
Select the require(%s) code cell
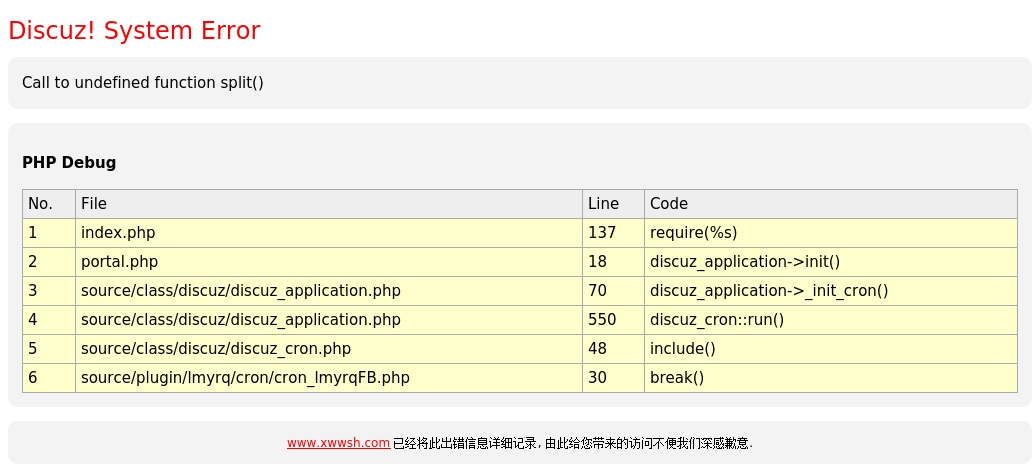pyautogui.click(x=831, y=233)
